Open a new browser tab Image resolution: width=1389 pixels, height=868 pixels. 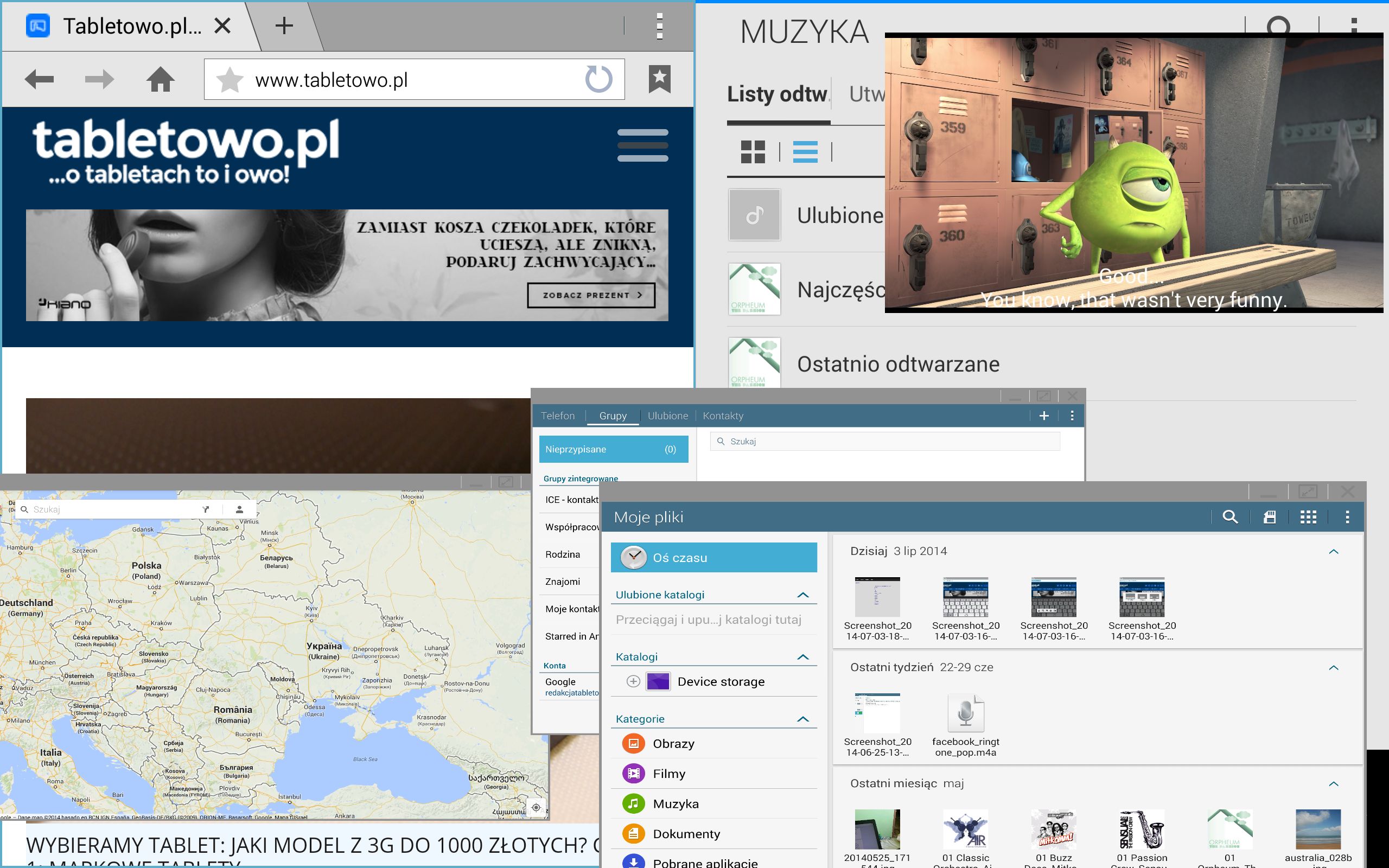[x=284, y=26]
